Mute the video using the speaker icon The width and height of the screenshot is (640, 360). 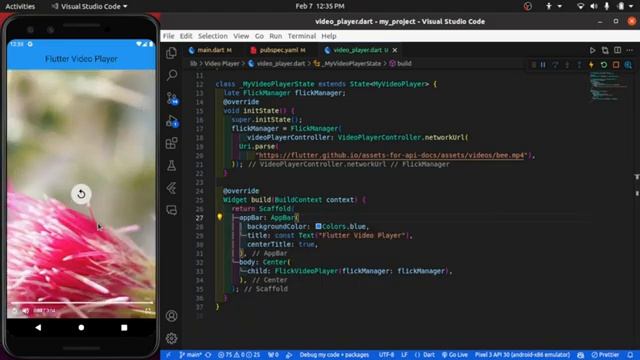26,311
